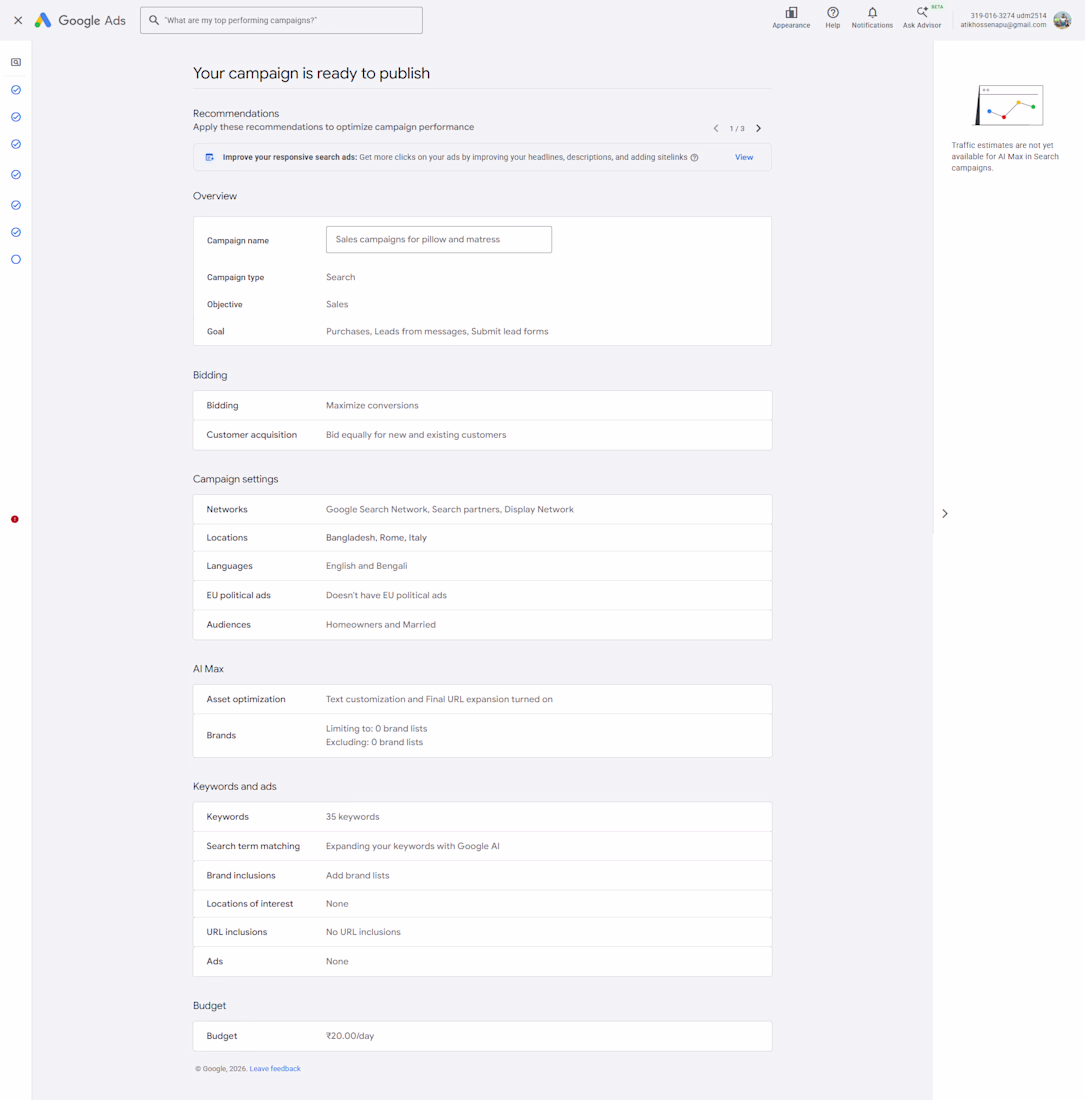Close the campaign creation with the X icon
Viewport: 1085px width, 1100px height.
[x=18, y=20]
